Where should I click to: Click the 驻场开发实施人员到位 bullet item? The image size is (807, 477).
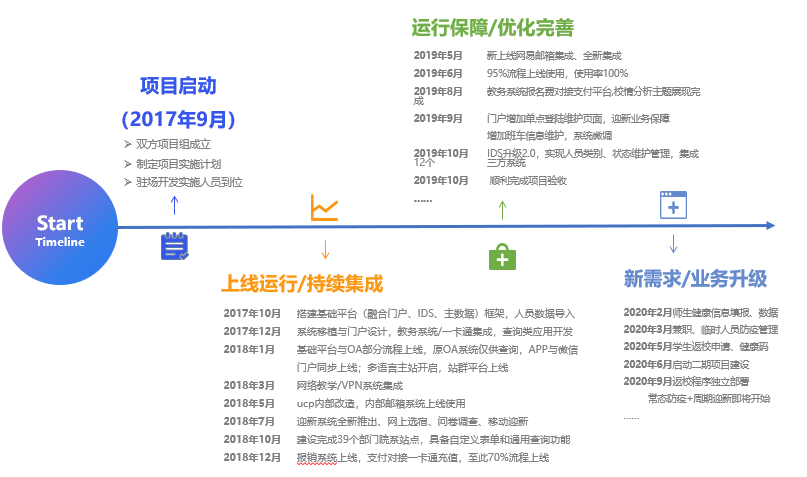tap(188, 182)
